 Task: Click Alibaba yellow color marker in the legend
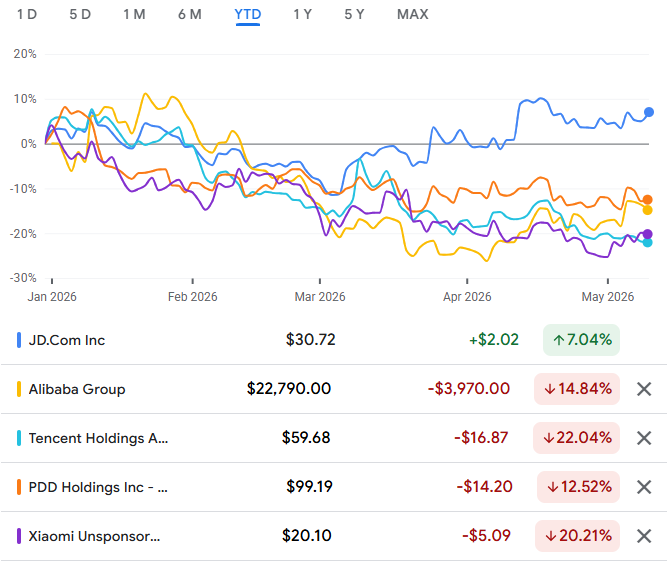[19, 389]
